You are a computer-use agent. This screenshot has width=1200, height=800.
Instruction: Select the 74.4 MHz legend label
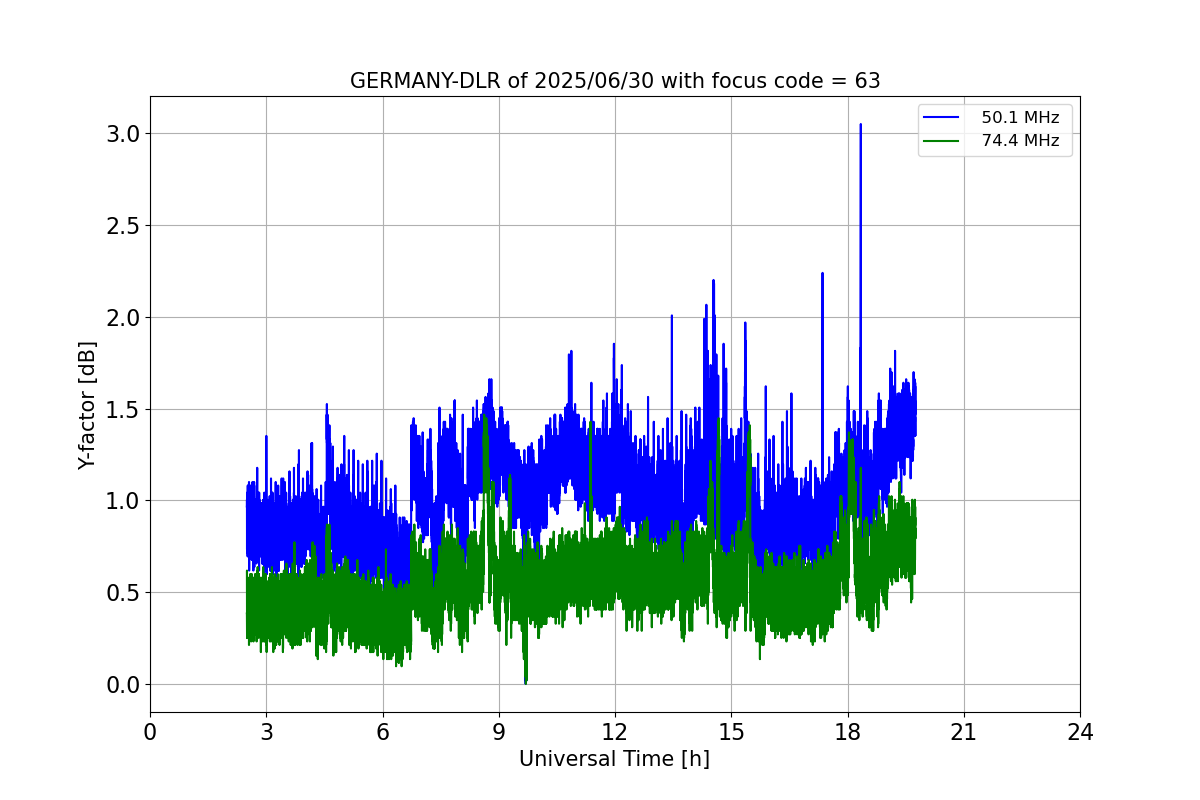click(1020, 141)
